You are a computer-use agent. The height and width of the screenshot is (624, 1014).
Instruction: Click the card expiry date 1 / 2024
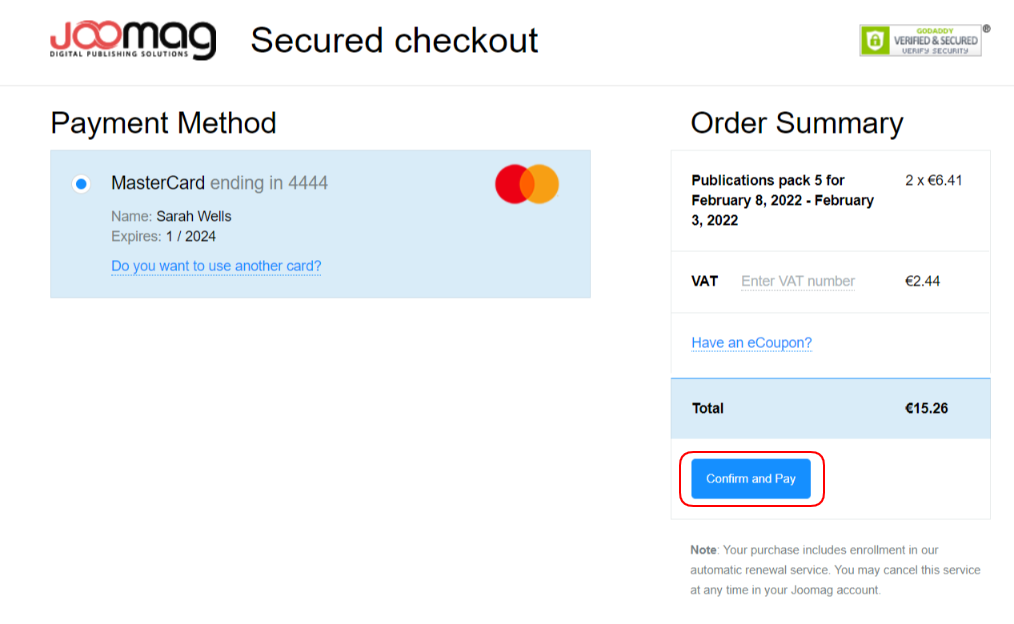click(190, 237)
